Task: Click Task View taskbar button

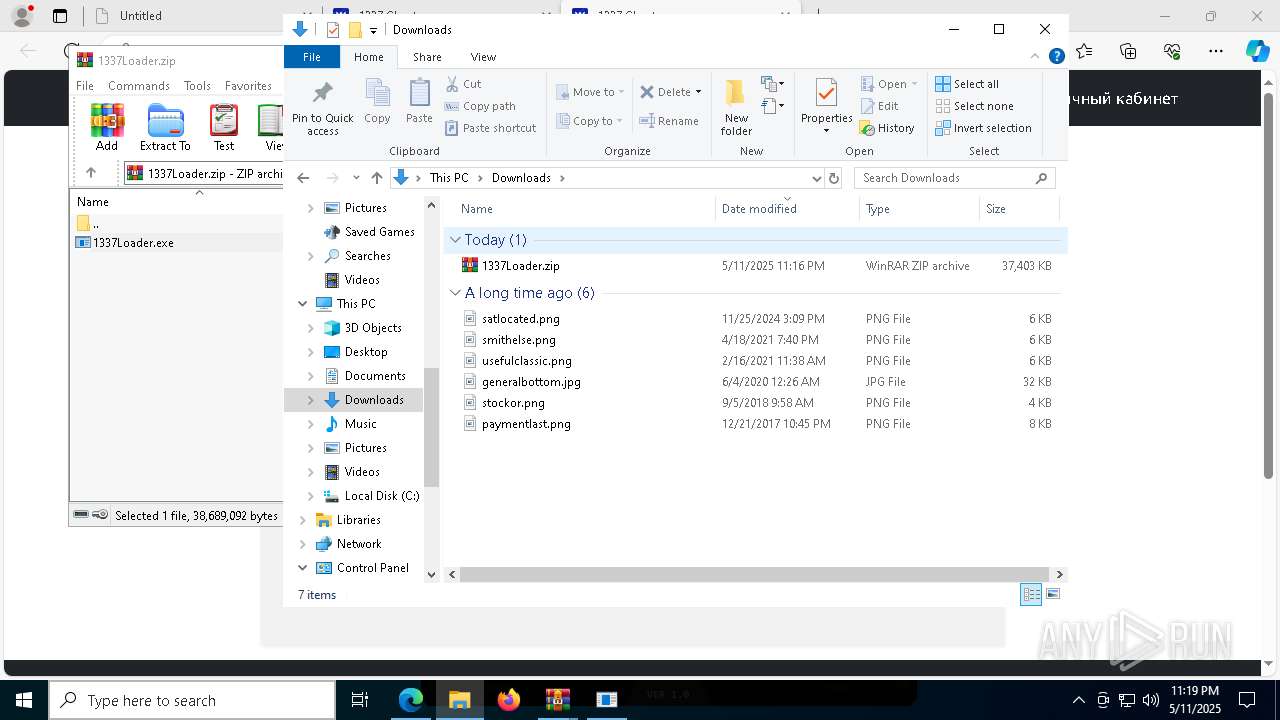Action: click(x=360, y=700)
